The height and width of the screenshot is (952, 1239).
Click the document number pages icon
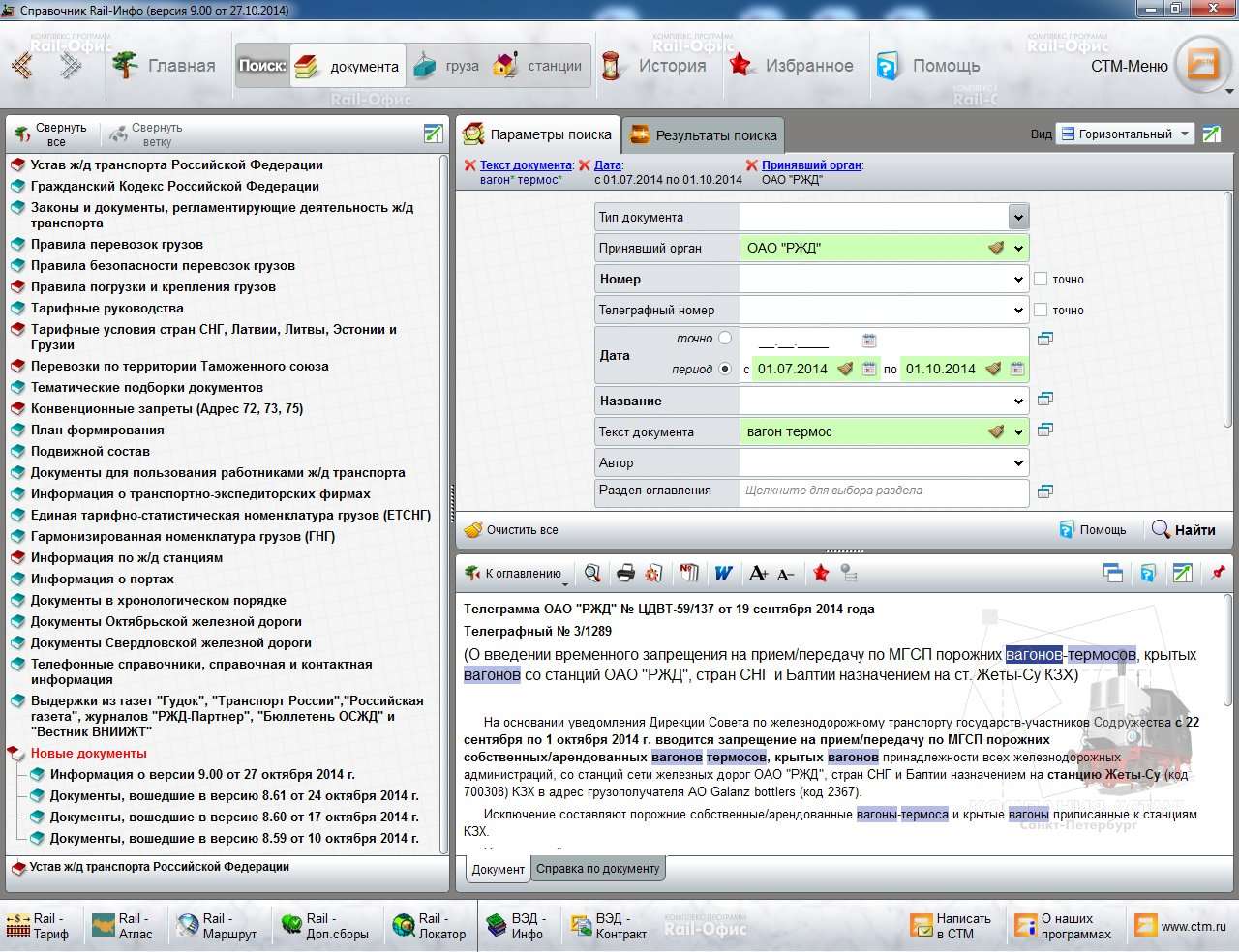coord(689,574)
